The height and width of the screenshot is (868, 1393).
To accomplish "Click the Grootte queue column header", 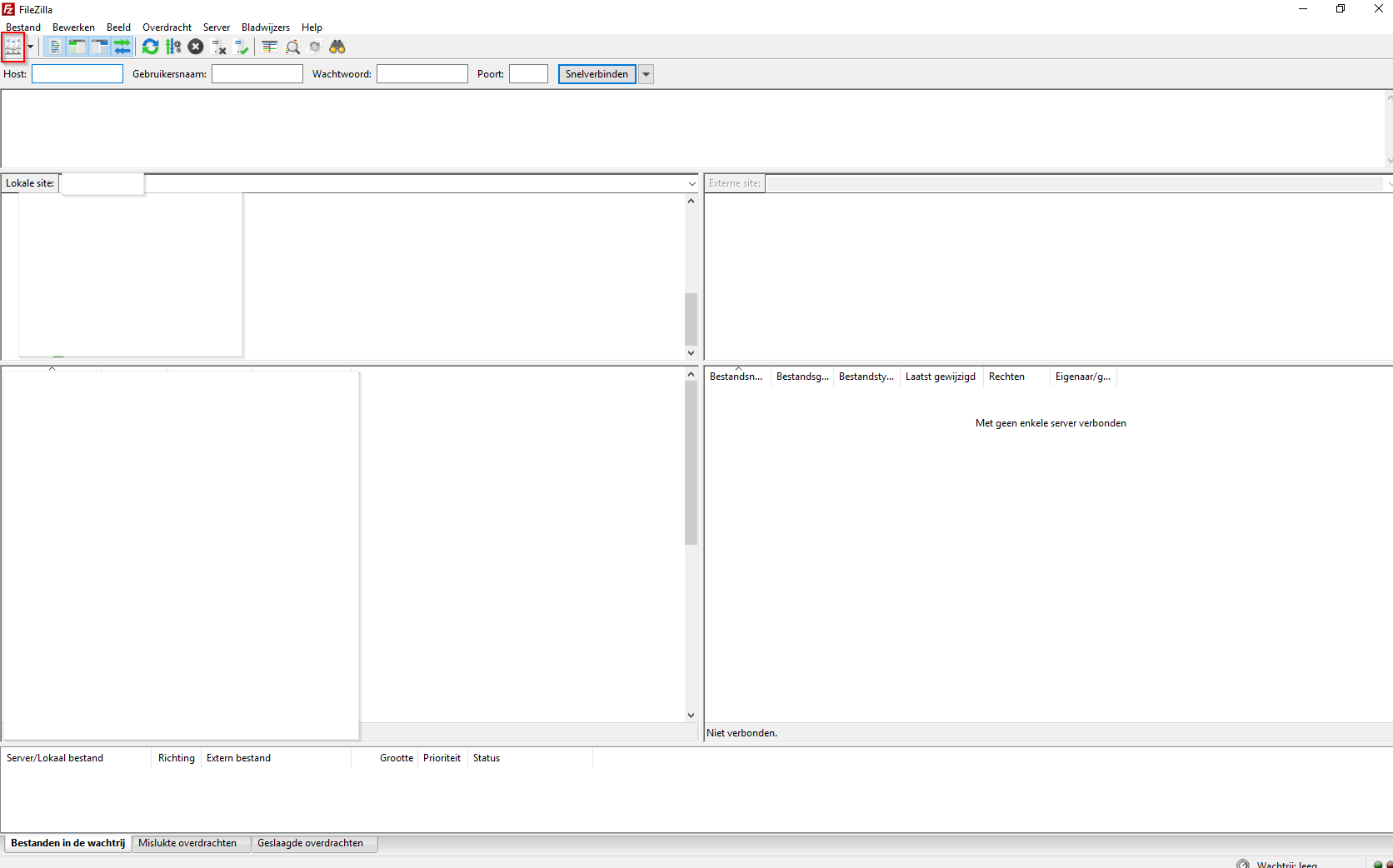I will point(384,758).
